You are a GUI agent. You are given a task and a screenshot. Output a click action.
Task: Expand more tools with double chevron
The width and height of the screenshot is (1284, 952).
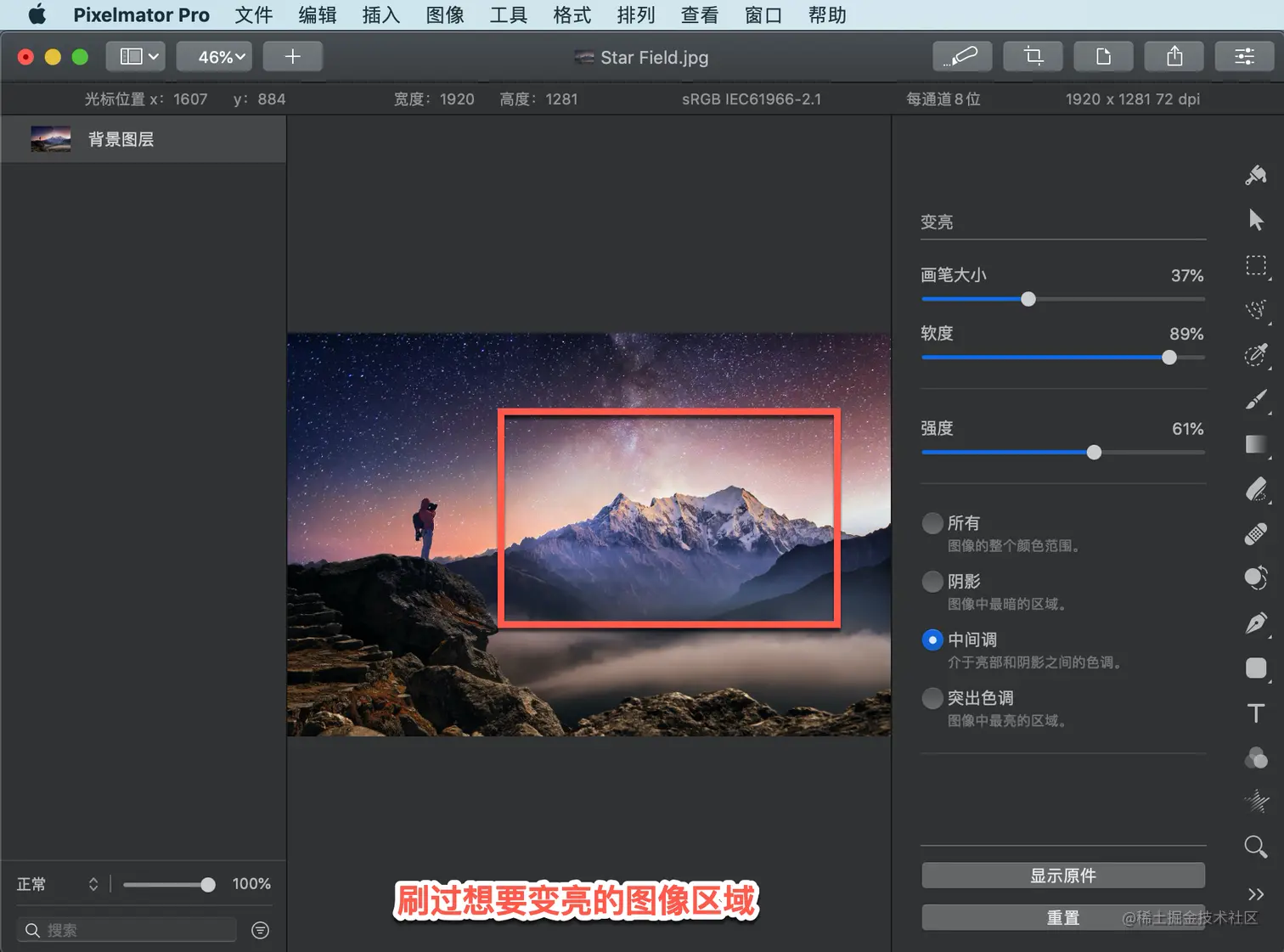coord(1256,894)
